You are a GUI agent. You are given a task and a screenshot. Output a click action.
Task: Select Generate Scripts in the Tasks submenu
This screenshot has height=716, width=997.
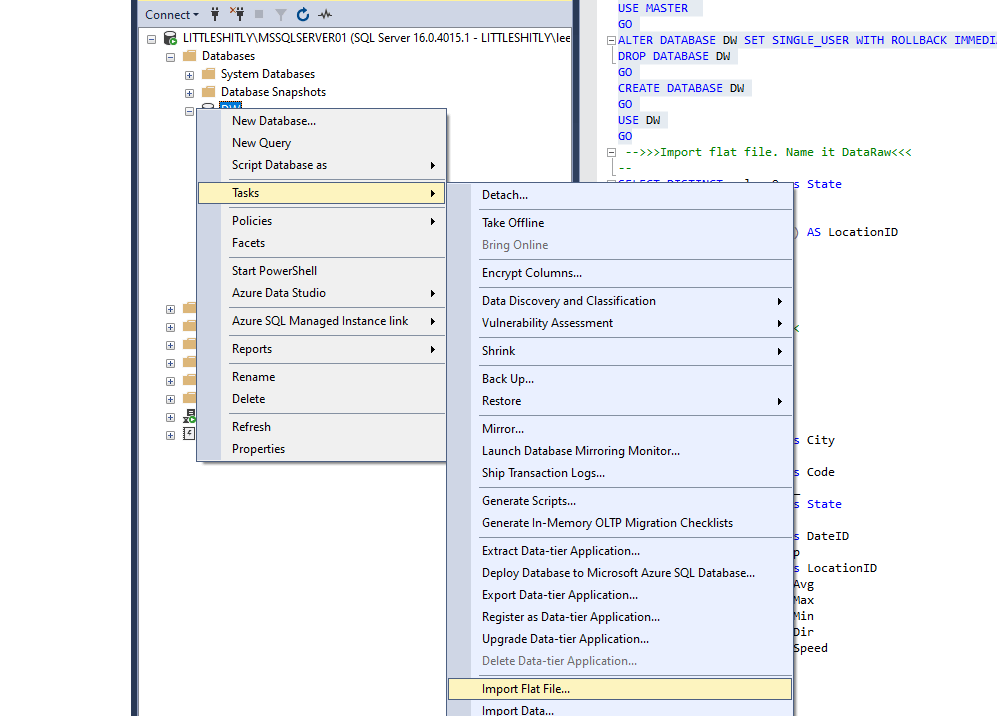(x=529, y=501)
